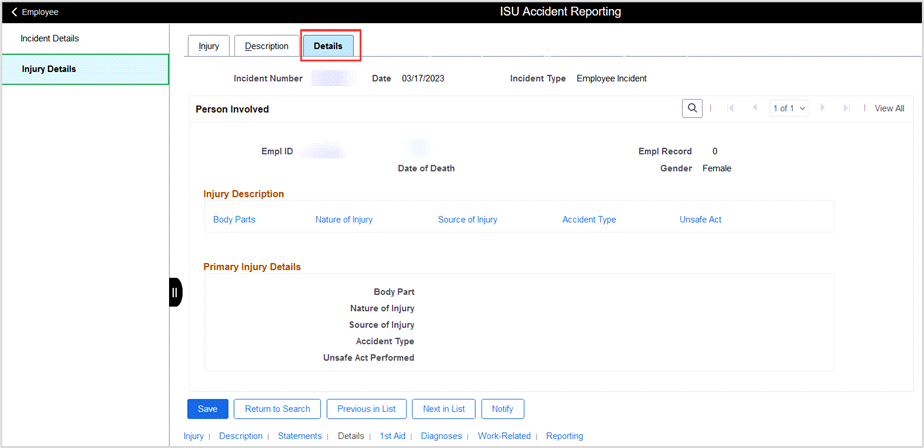This screenshot has width=924, height=448.
Task: Click Previous in List button
Action: point(366,409)
